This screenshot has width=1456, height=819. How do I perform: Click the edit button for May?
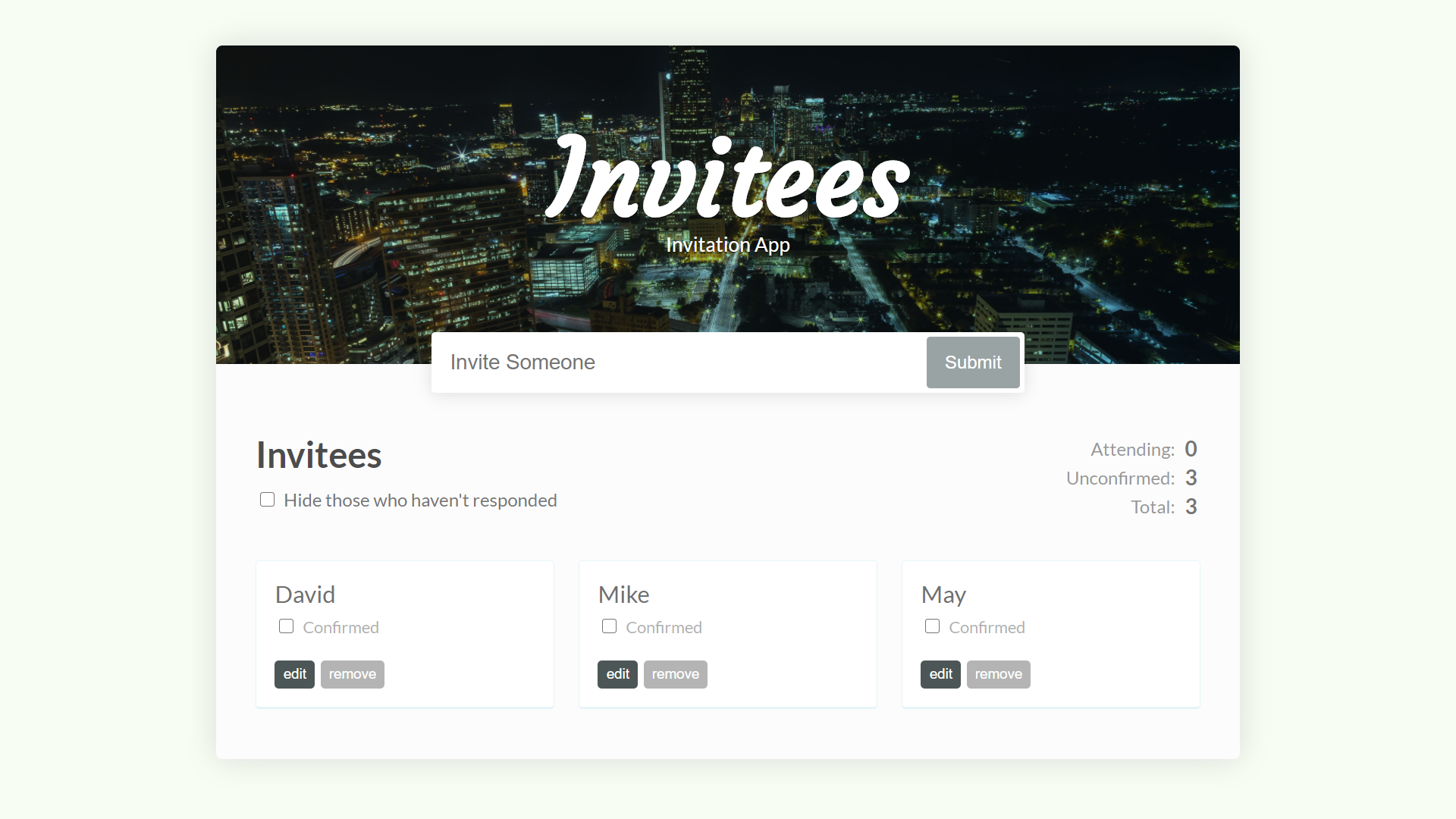pyautogui.click(x=941, y=673)
